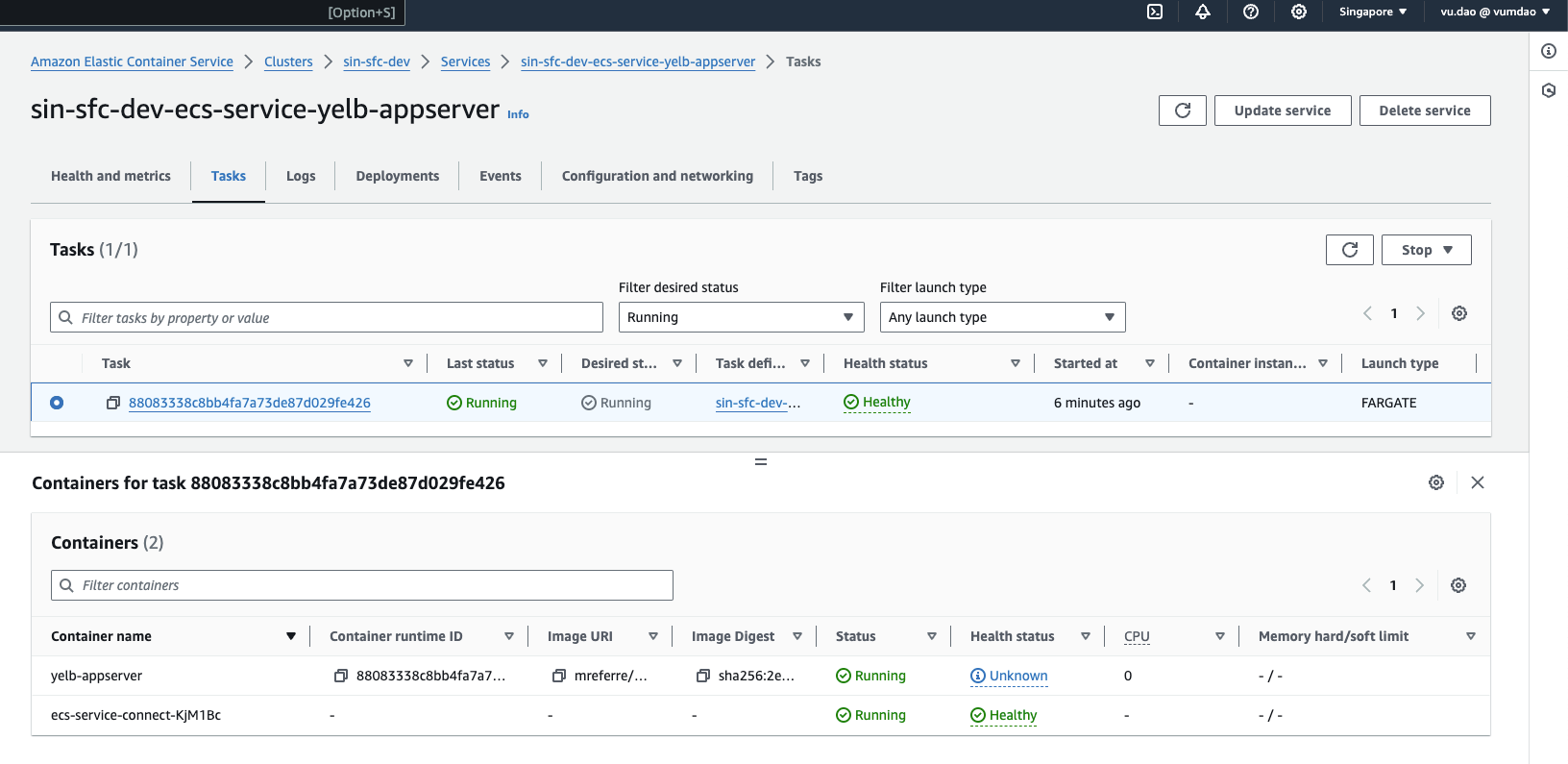Viewport: 1568px width, 764px height.
Task: Go to next page of Containers
Action: pos(1420,585)
